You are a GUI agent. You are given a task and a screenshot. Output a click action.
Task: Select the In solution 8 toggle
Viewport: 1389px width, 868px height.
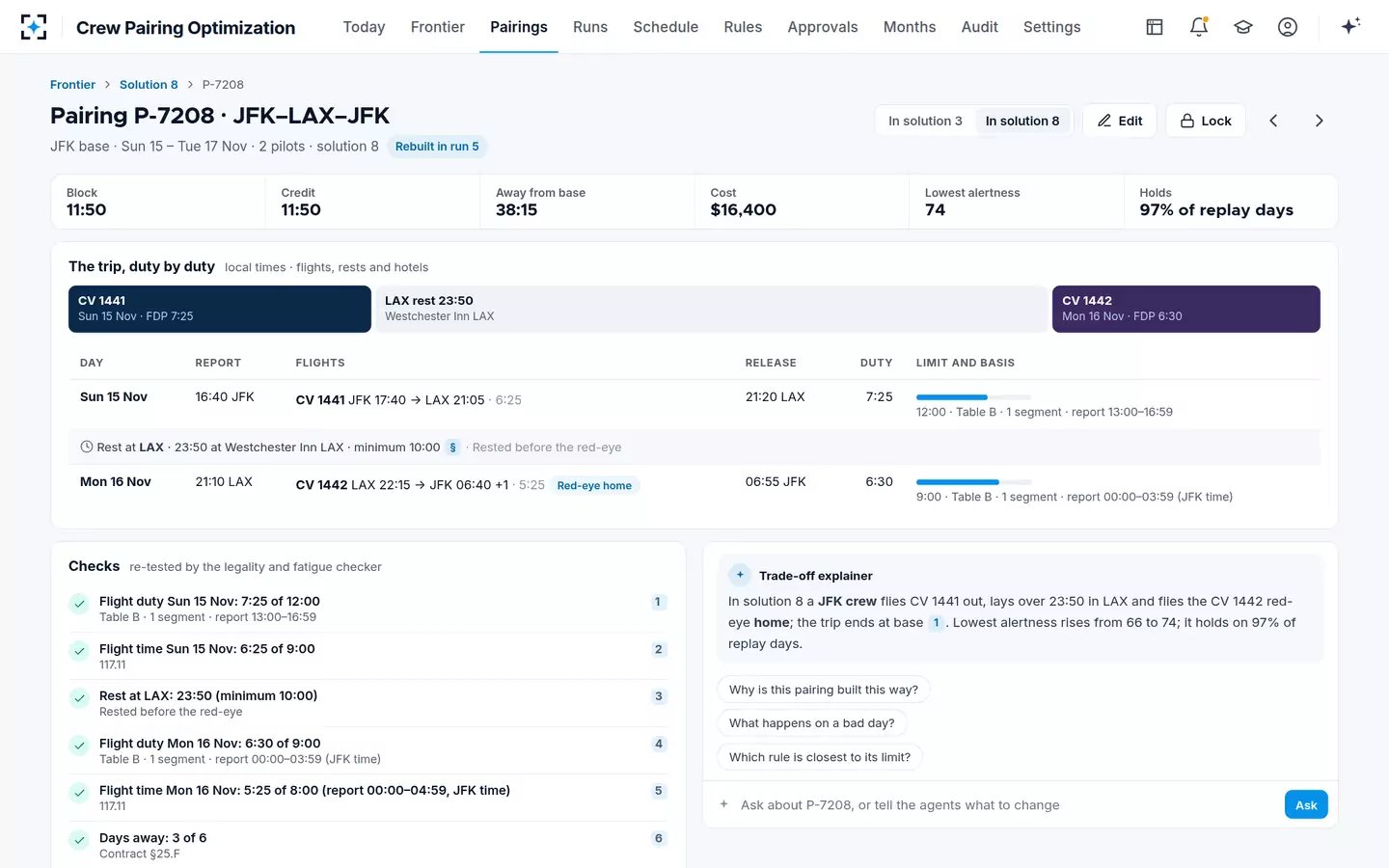click(x=1022, y=121)
